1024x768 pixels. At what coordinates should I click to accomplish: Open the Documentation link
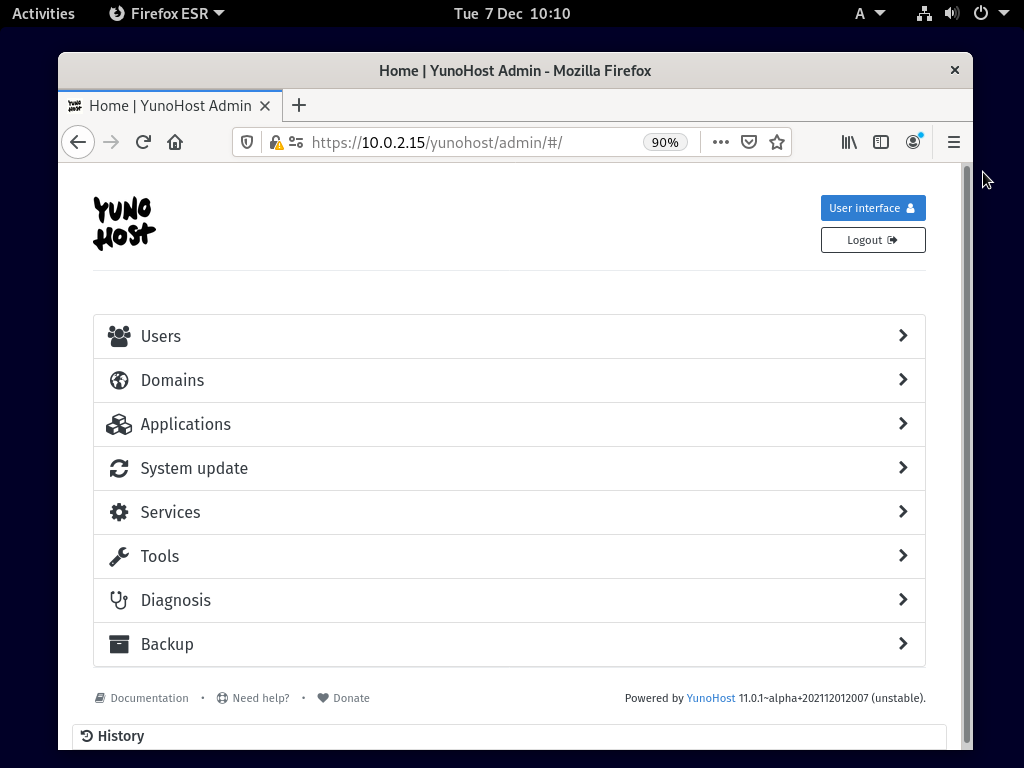(142, 698)
